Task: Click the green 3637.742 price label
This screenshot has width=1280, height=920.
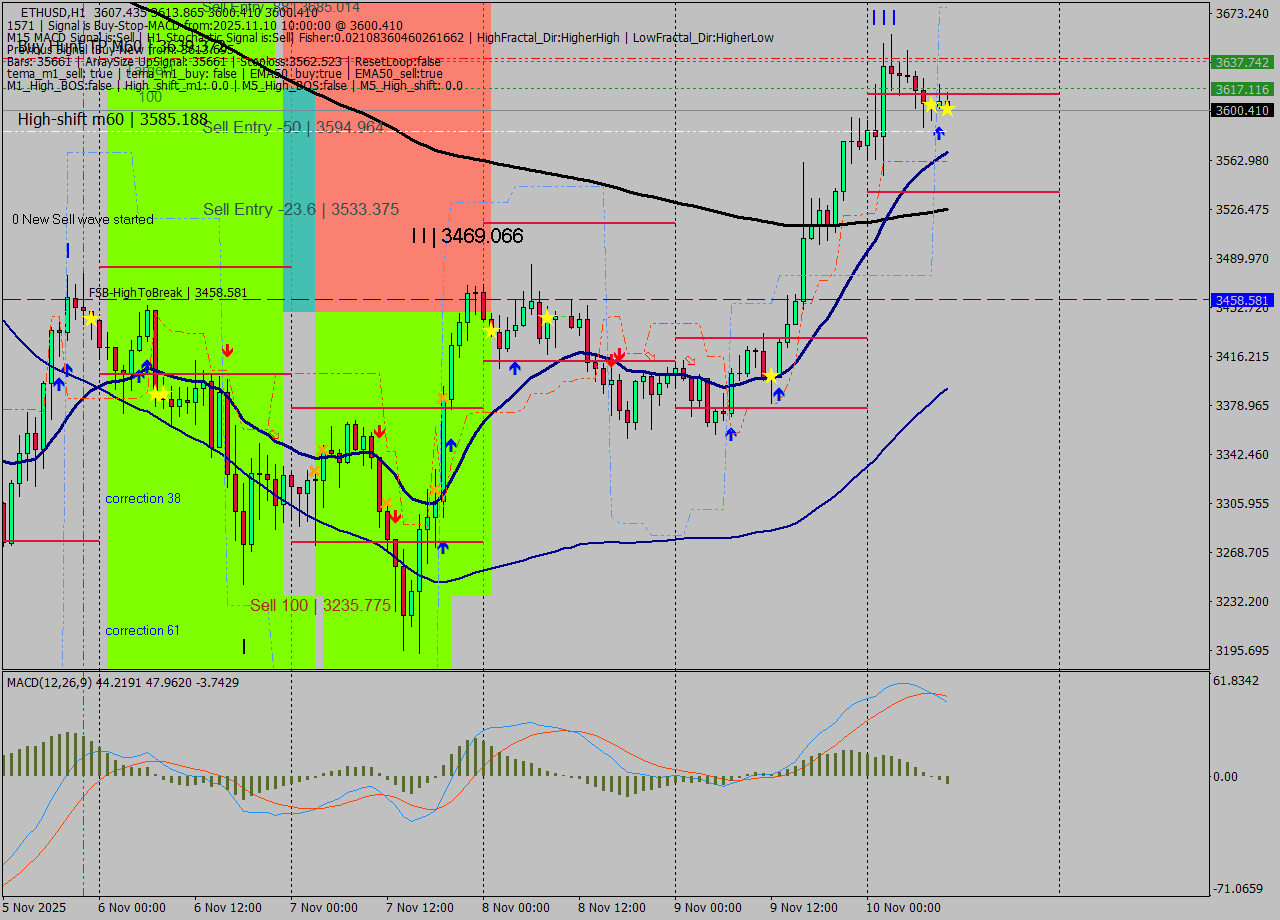Action: point(1240,62)
